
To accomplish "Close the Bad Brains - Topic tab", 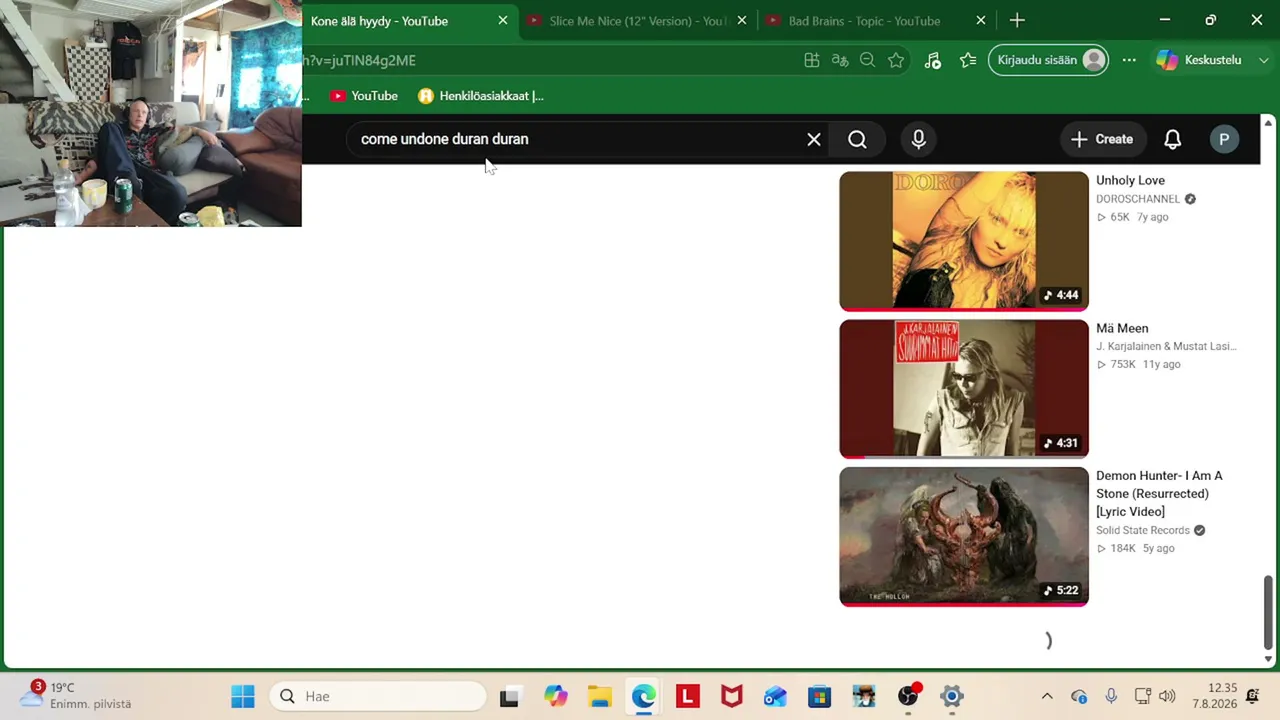I will coord(981,21).
